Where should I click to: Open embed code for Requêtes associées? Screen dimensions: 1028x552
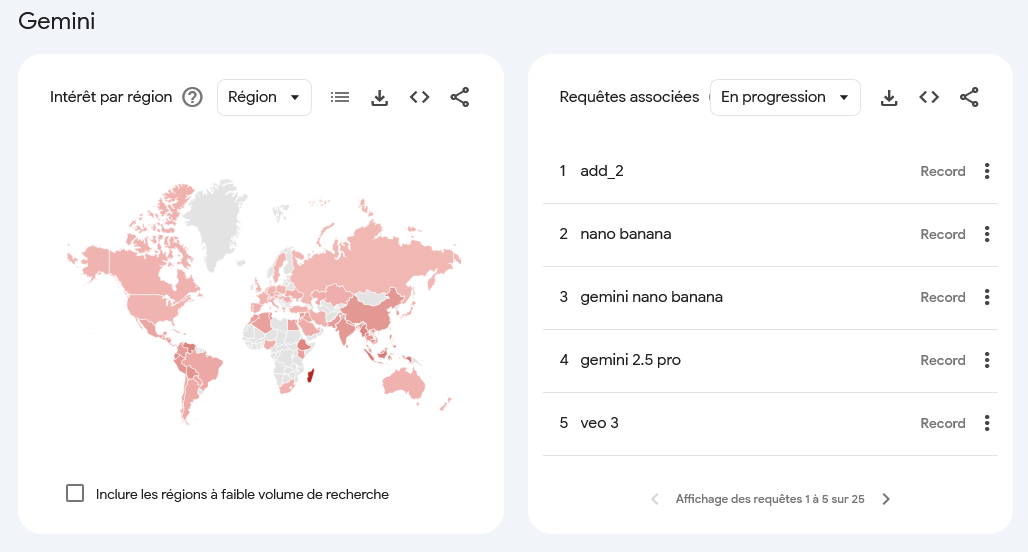click(x=929, y=97)
